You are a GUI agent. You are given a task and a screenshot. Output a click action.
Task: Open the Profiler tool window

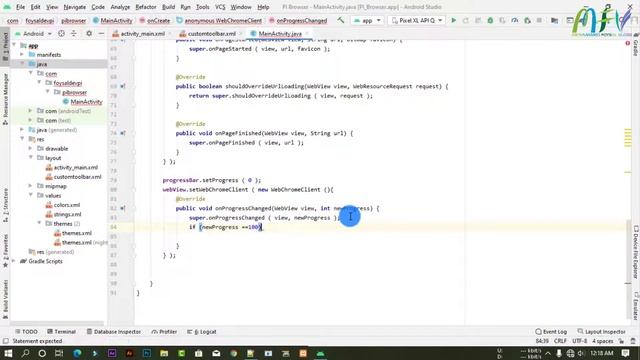pos(164,332)
